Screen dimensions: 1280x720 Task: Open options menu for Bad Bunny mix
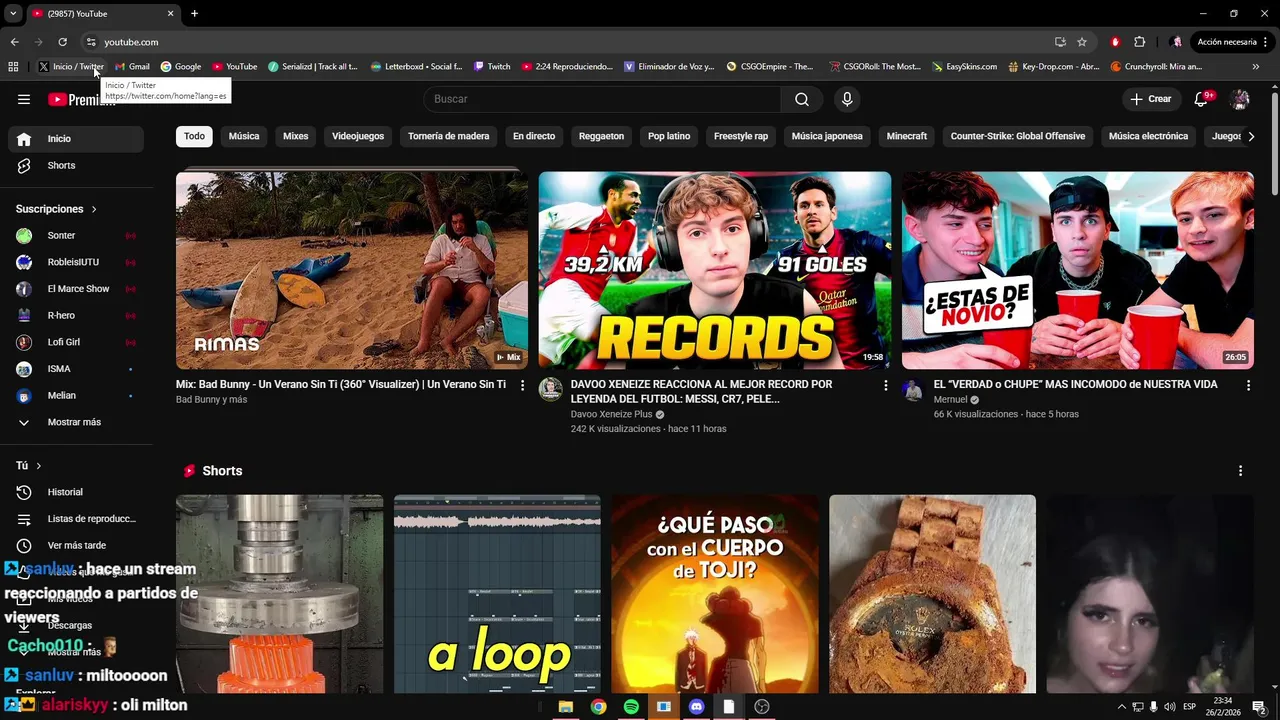tap(522, 385)
